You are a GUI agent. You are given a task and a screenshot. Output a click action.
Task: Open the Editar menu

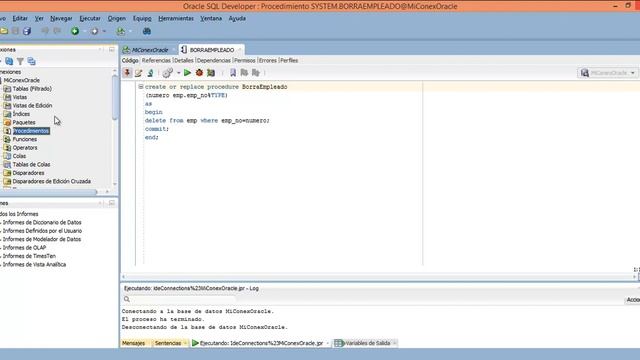tap(20, 18)
